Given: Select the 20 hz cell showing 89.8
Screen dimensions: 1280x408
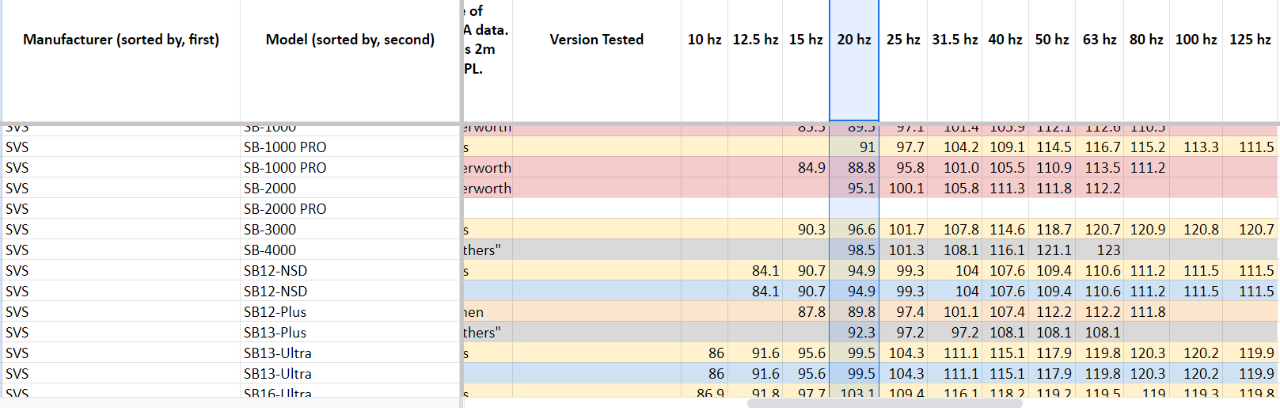Looking at the screenshot, I should (x=854, y=312).
